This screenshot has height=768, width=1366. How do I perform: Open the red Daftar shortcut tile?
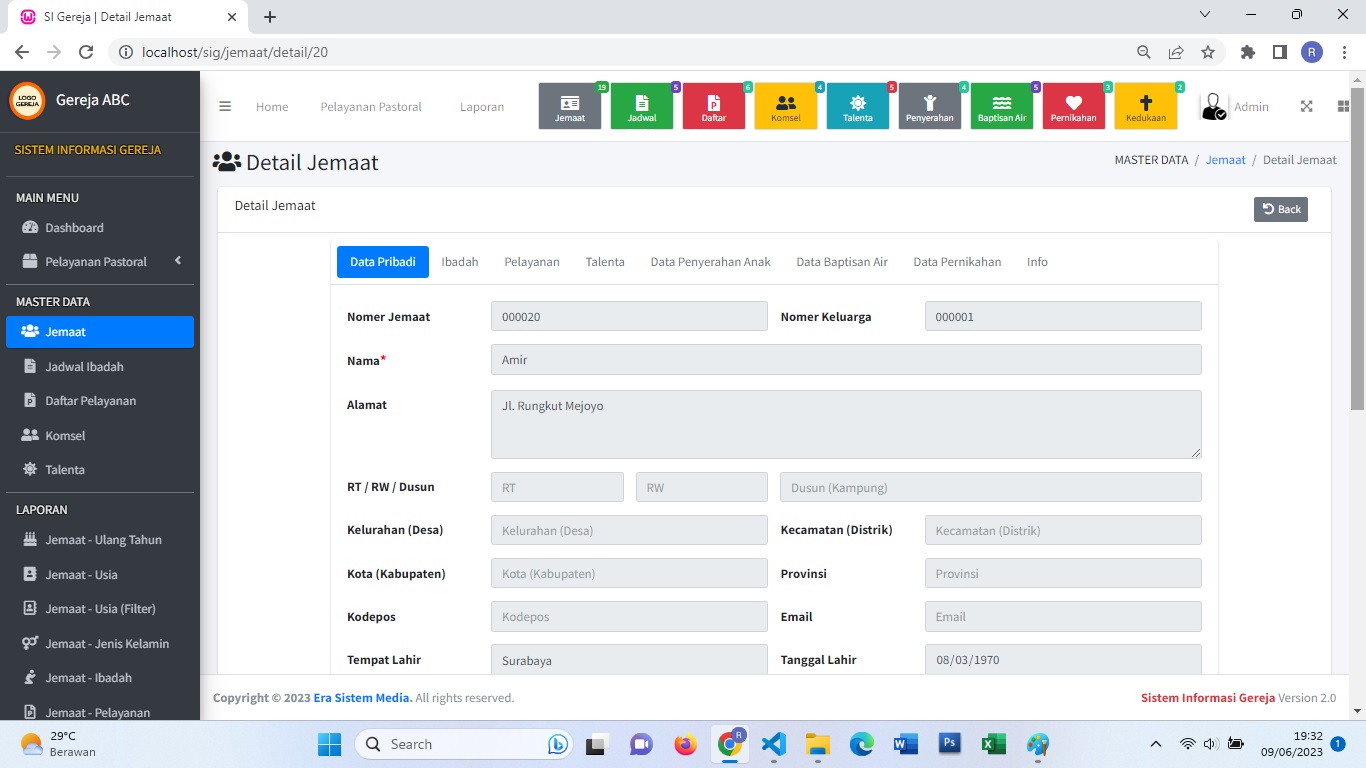click(x=714, y=107)
